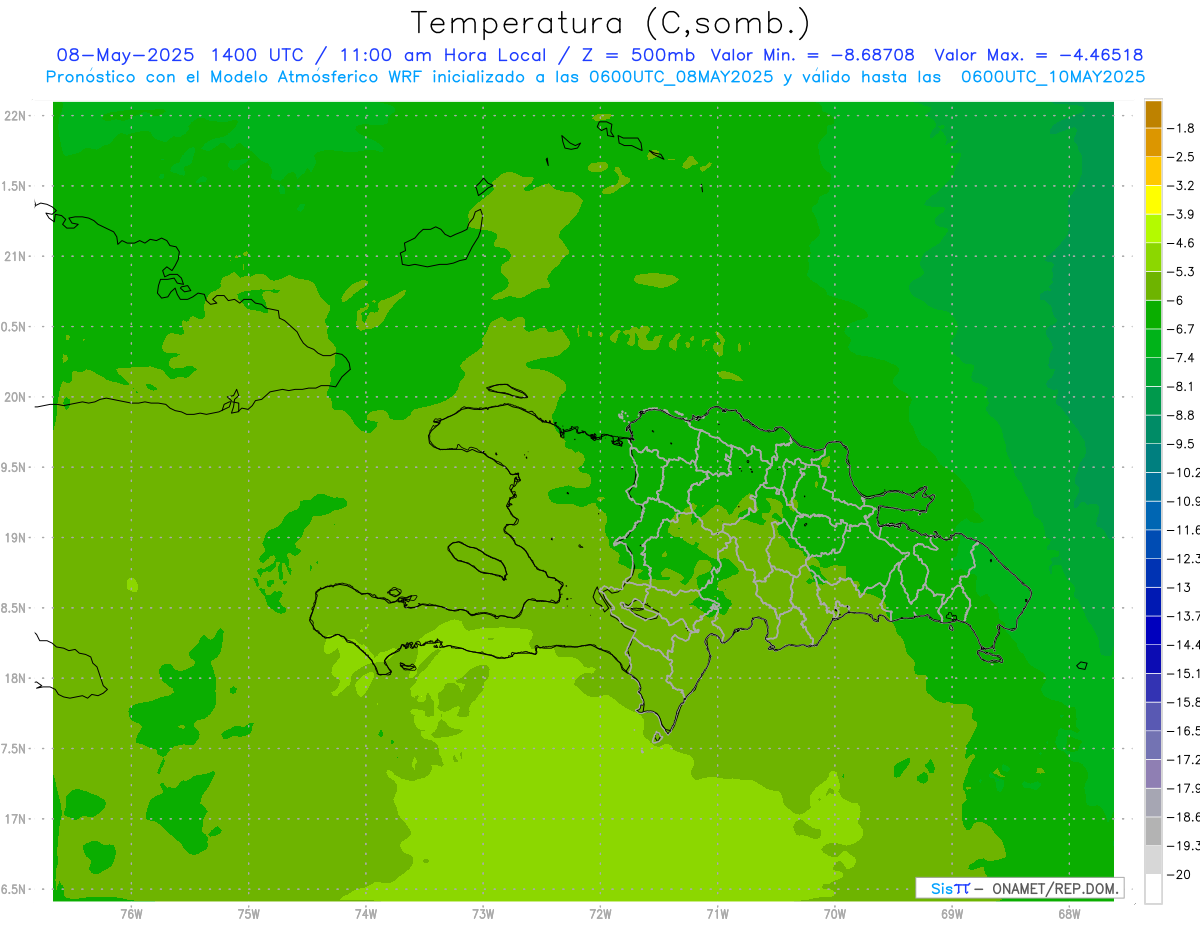The width and height of the screenshot is (1200, 927).
Task: Click the dark orange swatch above -1.8
Action: (1153, 114)
